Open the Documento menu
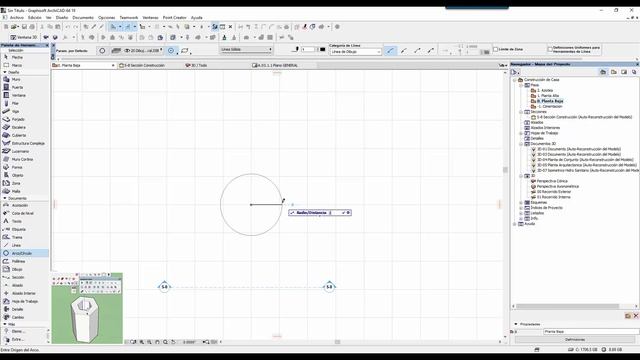 (83, 18)
